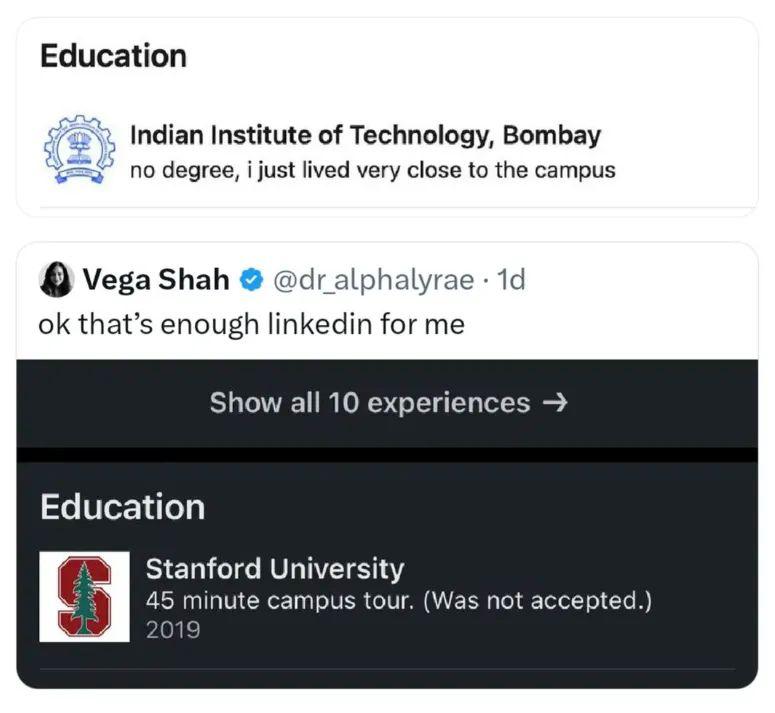Click the Show all 10 experiences text
Image resolution: width=775 pixels, height=713 pixels.
point(369,403)
